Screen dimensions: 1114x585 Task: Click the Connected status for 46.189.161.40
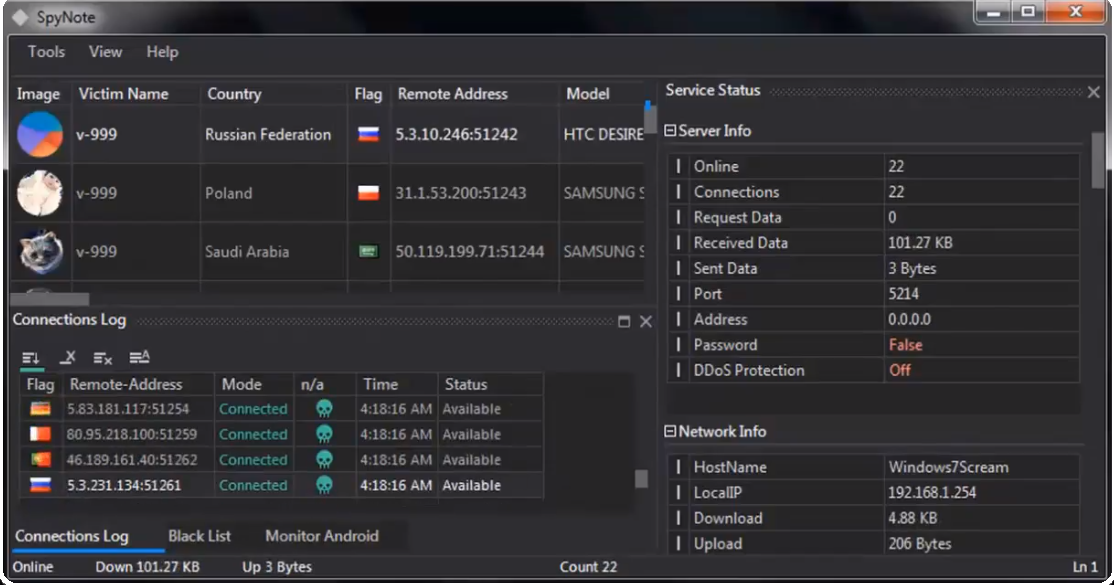coord(253,459)
